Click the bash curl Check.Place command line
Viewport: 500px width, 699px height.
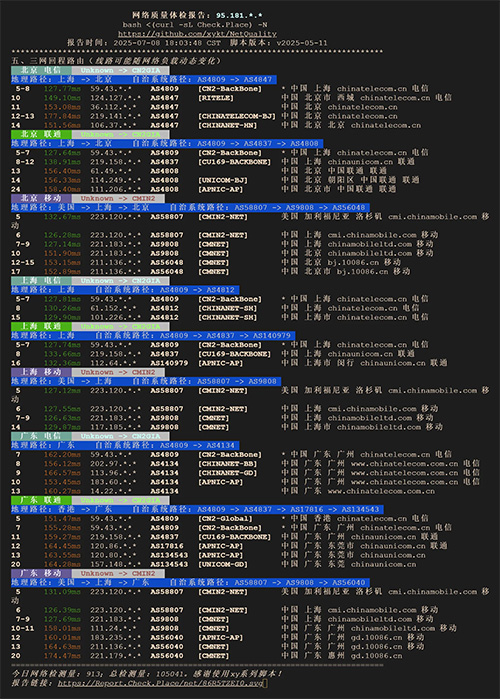[195, 25]
